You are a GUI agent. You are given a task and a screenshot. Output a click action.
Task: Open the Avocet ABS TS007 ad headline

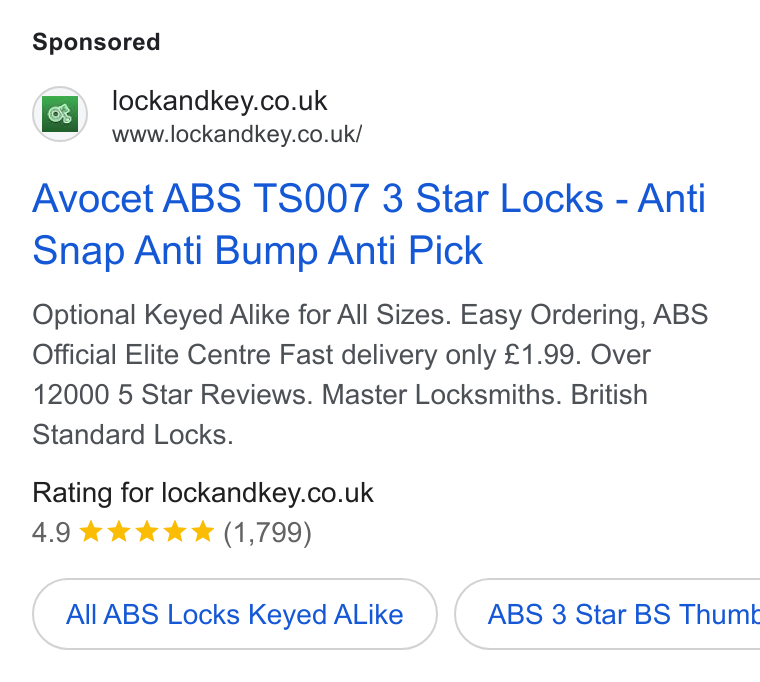[368, 224]
